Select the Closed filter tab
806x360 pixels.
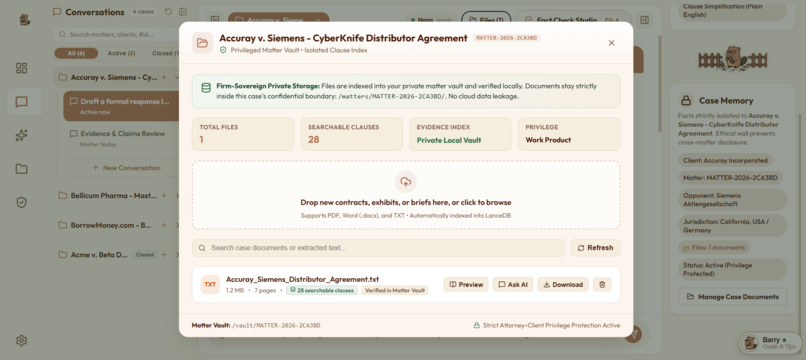[164, 53]
